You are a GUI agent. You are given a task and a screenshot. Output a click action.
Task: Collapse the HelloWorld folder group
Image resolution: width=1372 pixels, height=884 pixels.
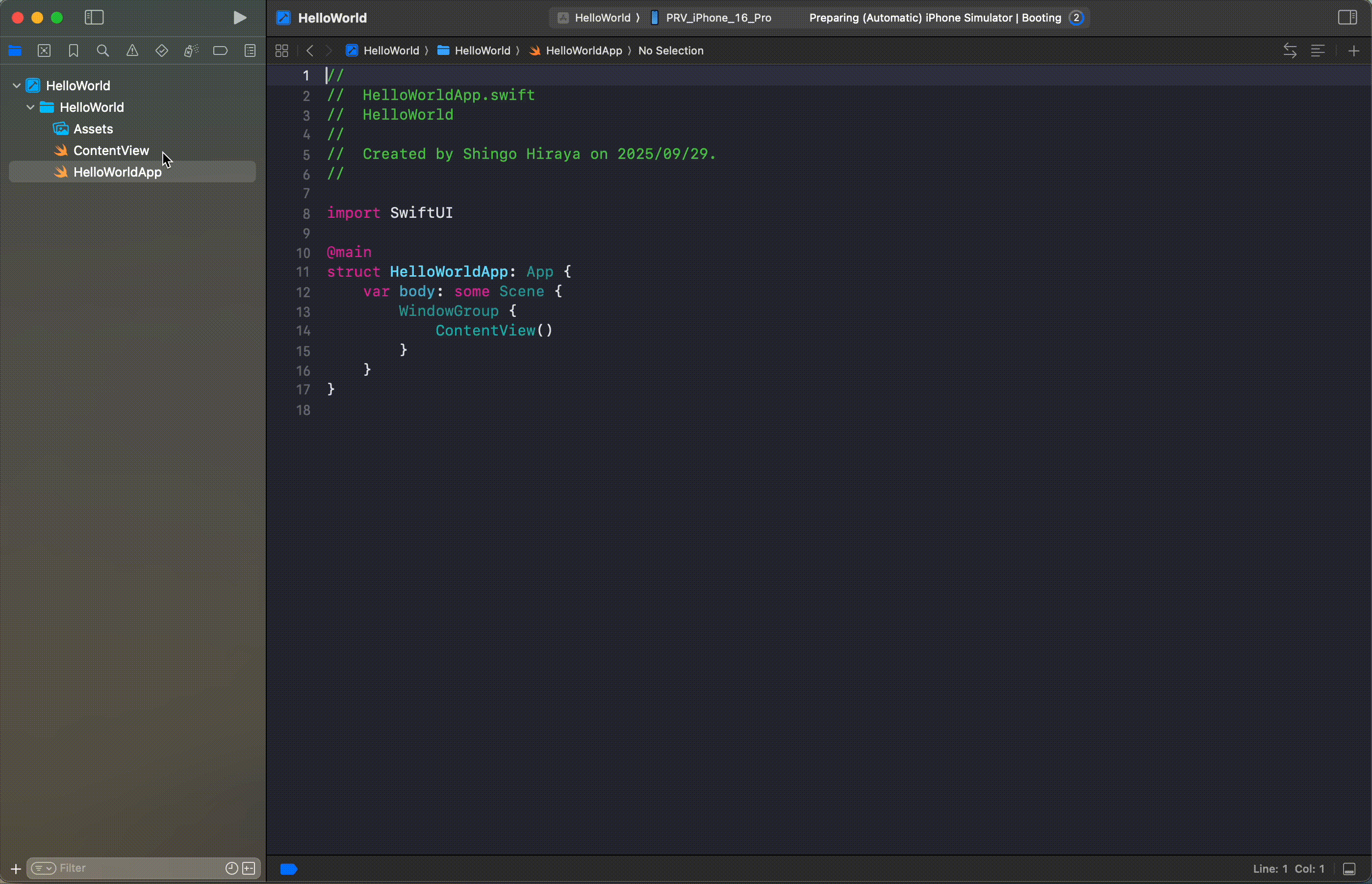point(30,107)
